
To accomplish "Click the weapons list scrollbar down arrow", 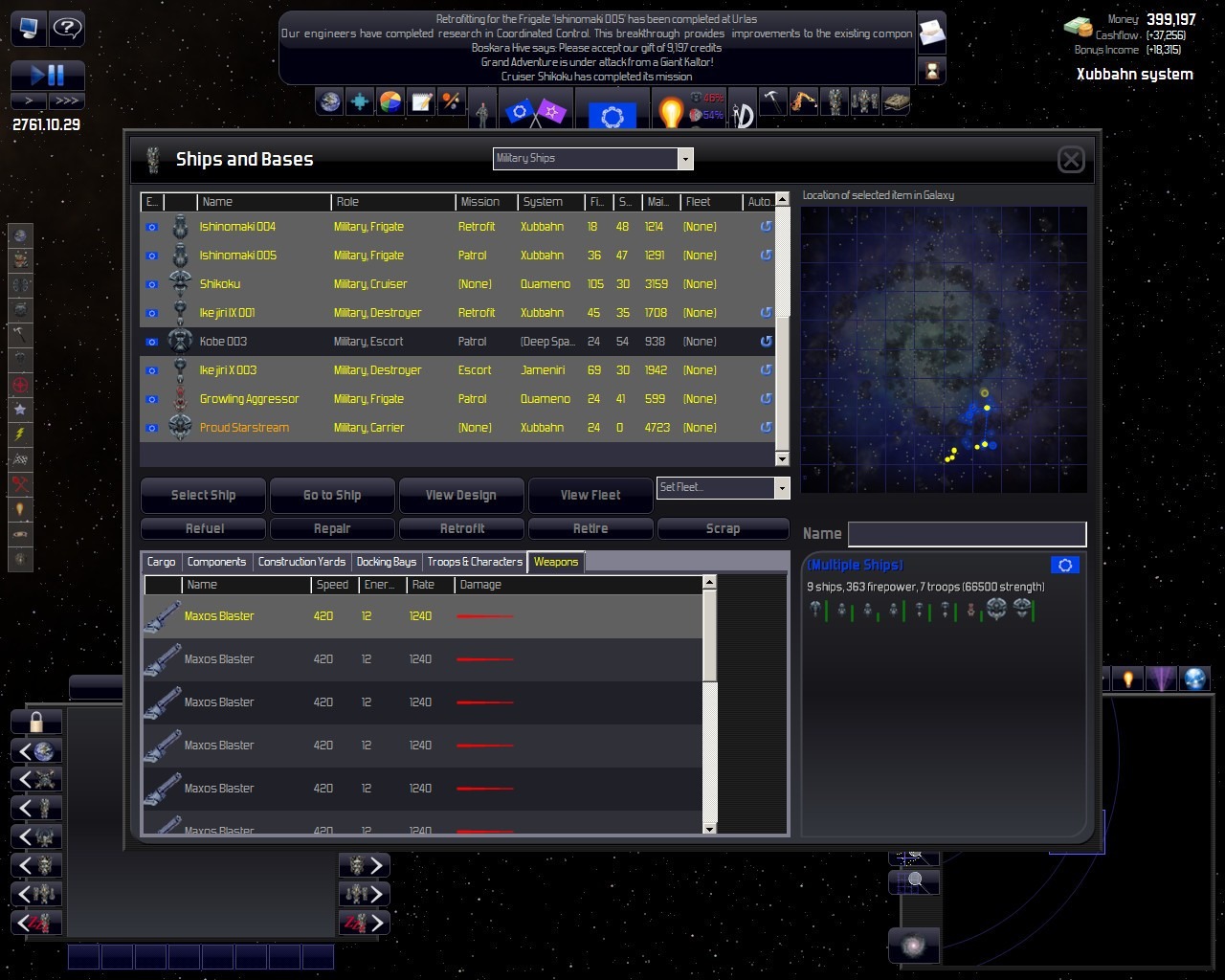I will click(709, 829).
